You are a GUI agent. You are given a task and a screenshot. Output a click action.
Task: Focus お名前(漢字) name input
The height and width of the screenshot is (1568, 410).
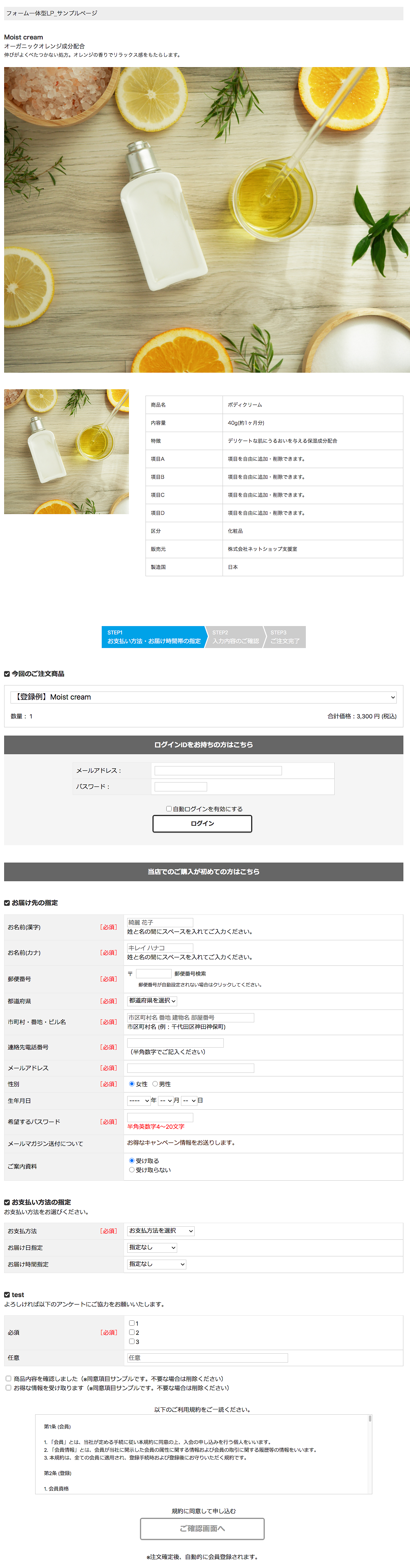tap(160, 923)
